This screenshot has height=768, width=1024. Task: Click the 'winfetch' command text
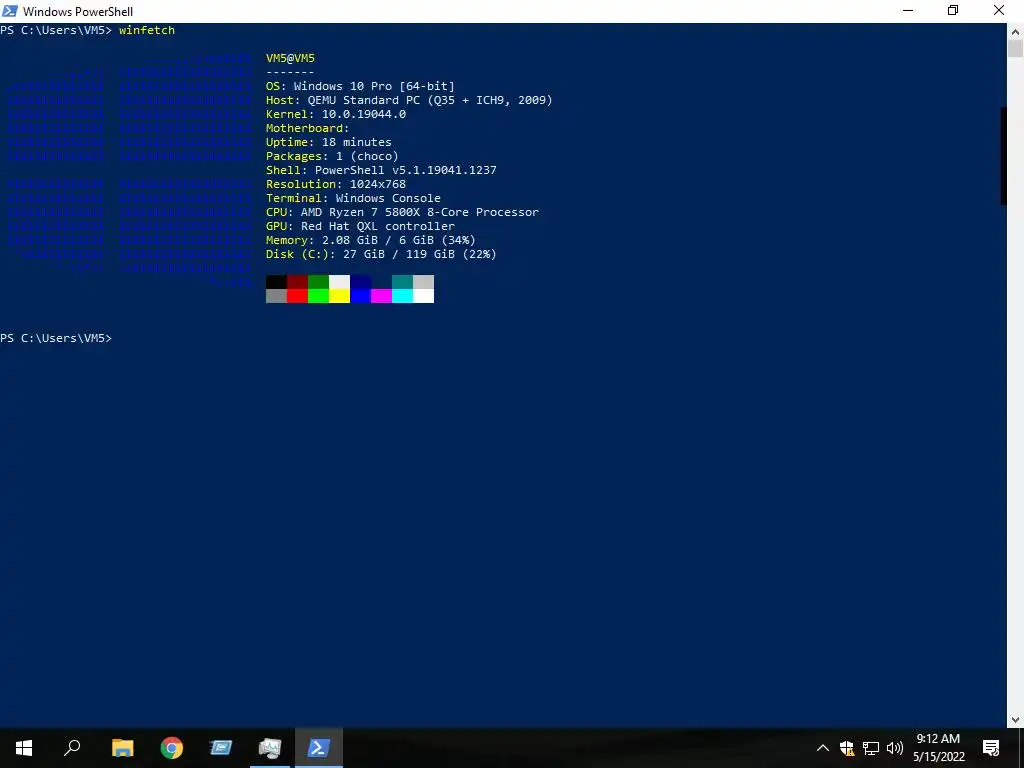[x=147, y=30]
